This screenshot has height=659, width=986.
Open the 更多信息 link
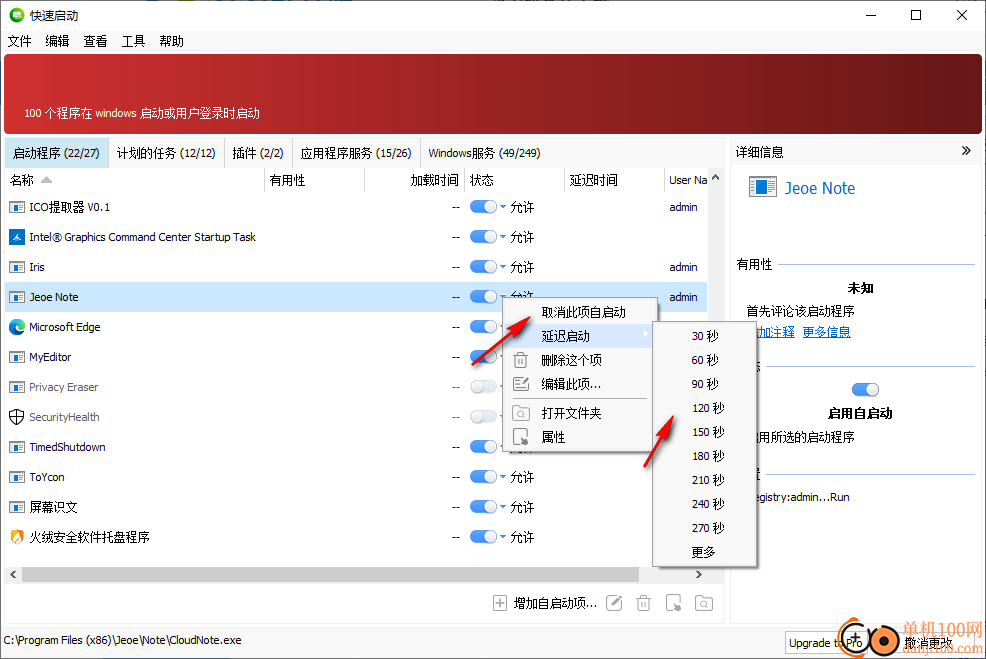(x=827, y=332)
